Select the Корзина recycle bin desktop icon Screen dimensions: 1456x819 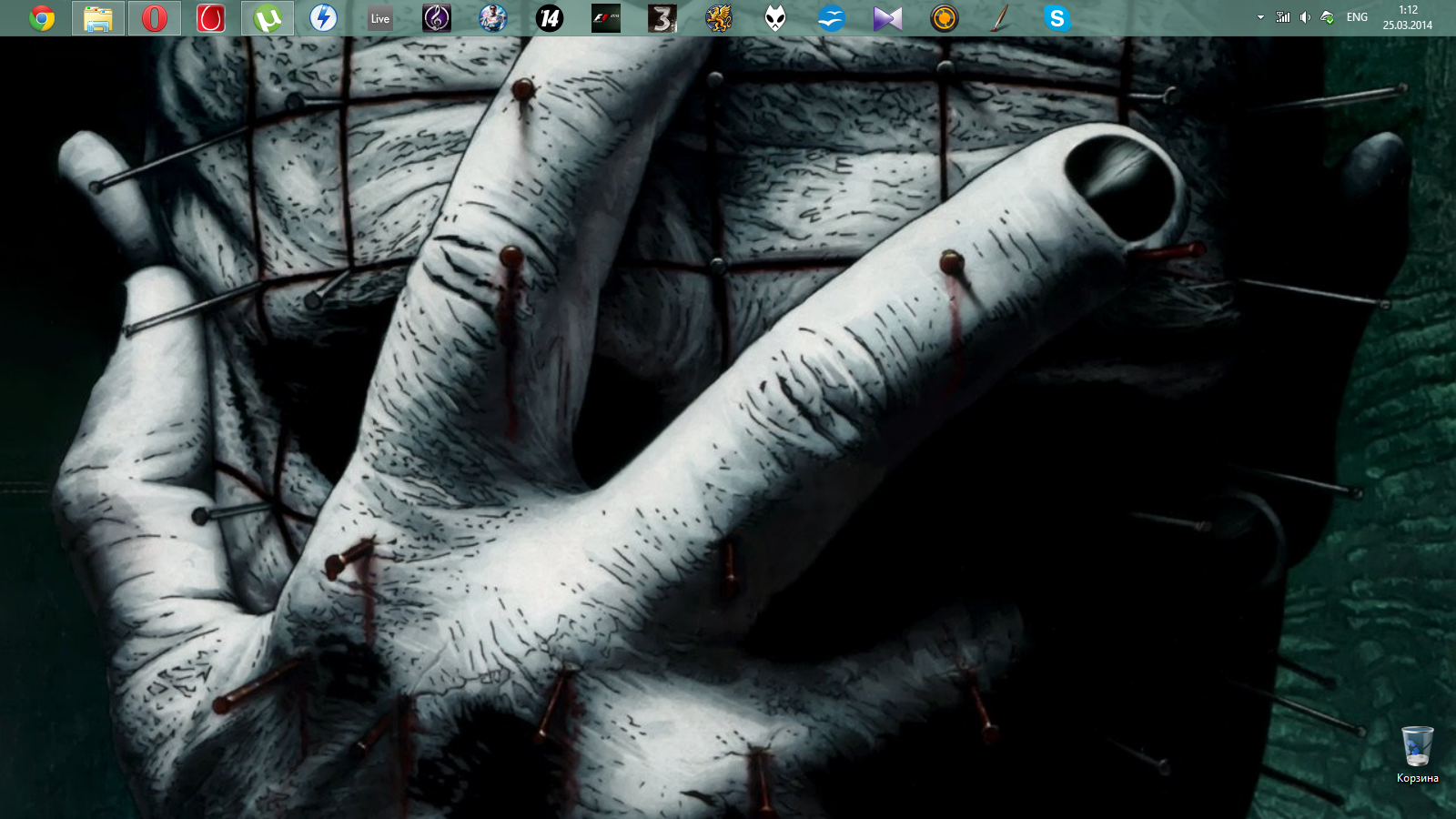click(1417, 754)
